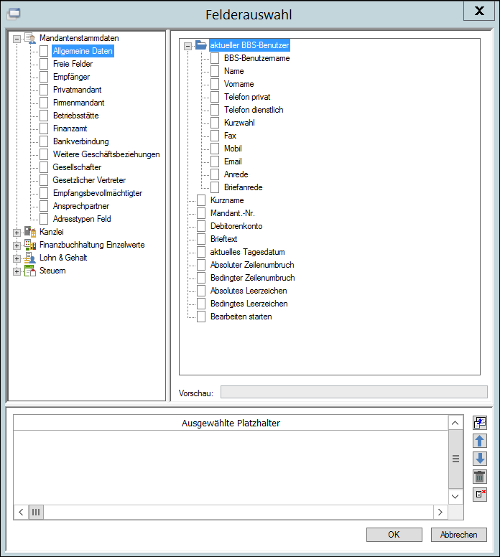
Task: Select Gesellschafter in the tree
Action: pos(77,167)
